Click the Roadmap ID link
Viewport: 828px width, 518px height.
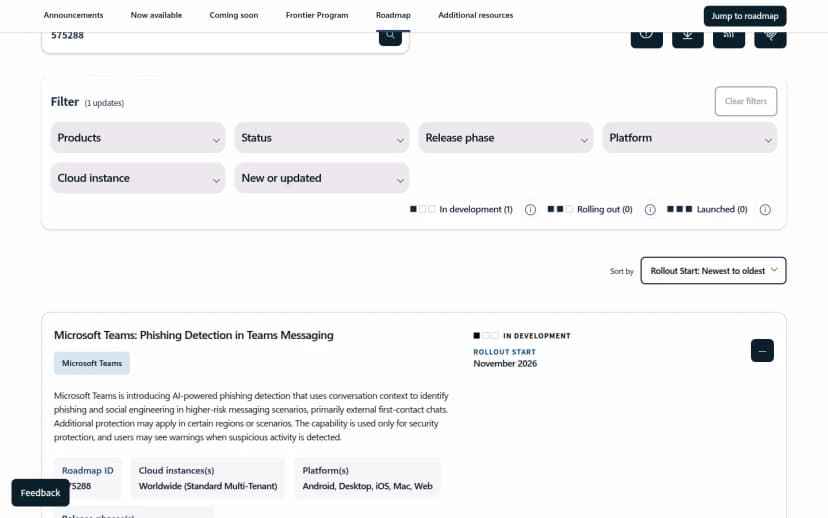click(x=88, y=470)
